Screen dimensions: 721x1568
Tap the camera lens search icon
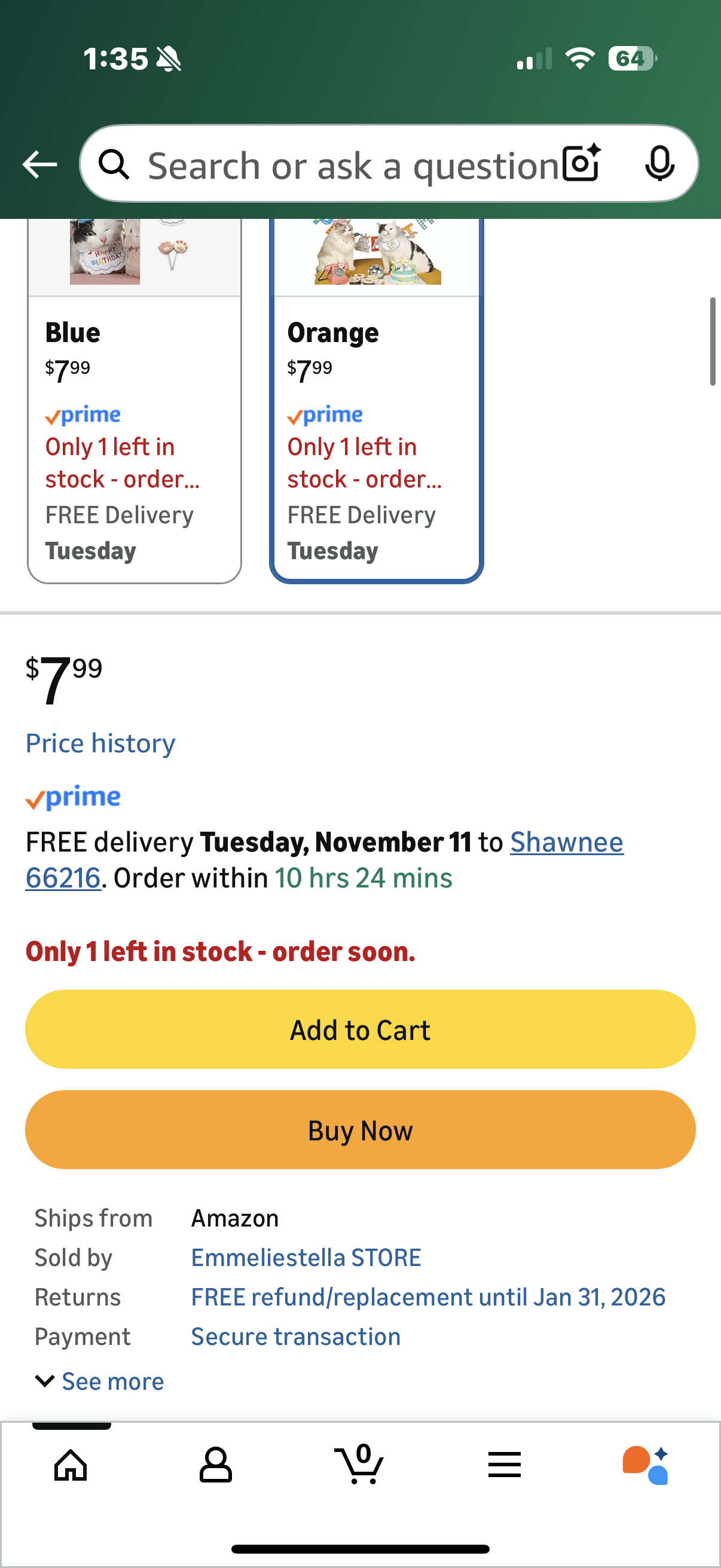tap(581, 164)
